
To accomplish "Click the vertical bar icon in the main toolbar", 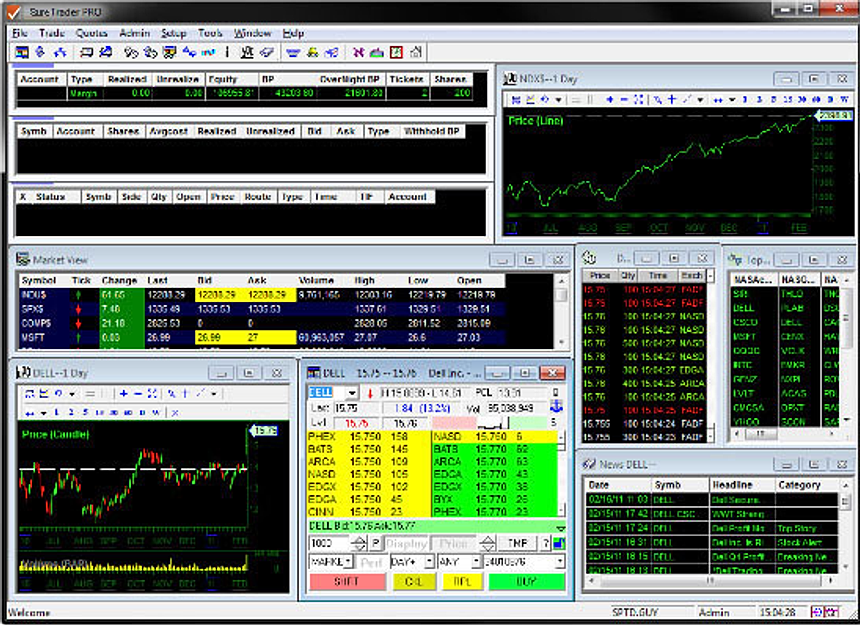I will click(x=227, y=52).
